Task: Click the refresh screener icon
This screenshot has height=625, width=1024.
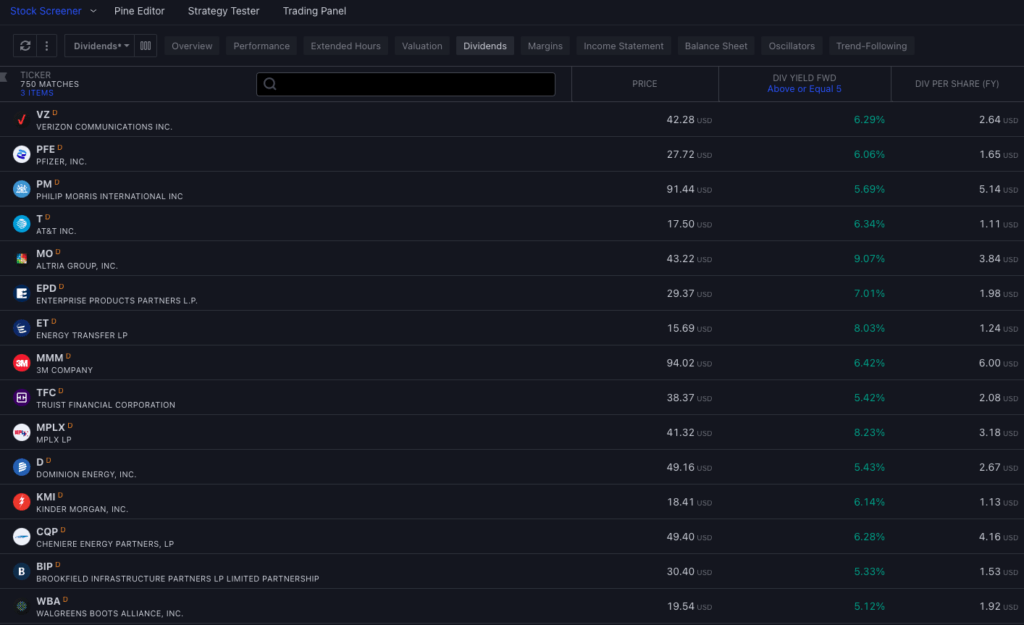Action: [25, 46]
